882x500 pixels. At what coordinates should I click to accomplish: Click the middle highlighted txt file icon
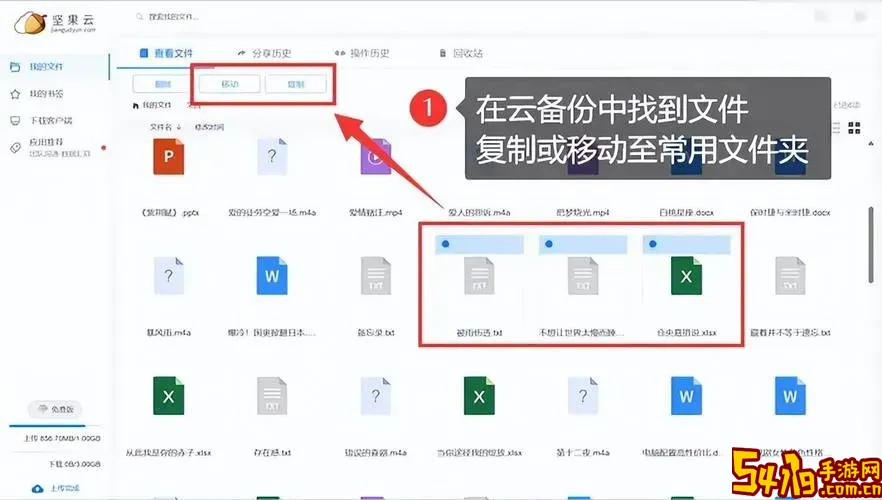tap(583, 276)
